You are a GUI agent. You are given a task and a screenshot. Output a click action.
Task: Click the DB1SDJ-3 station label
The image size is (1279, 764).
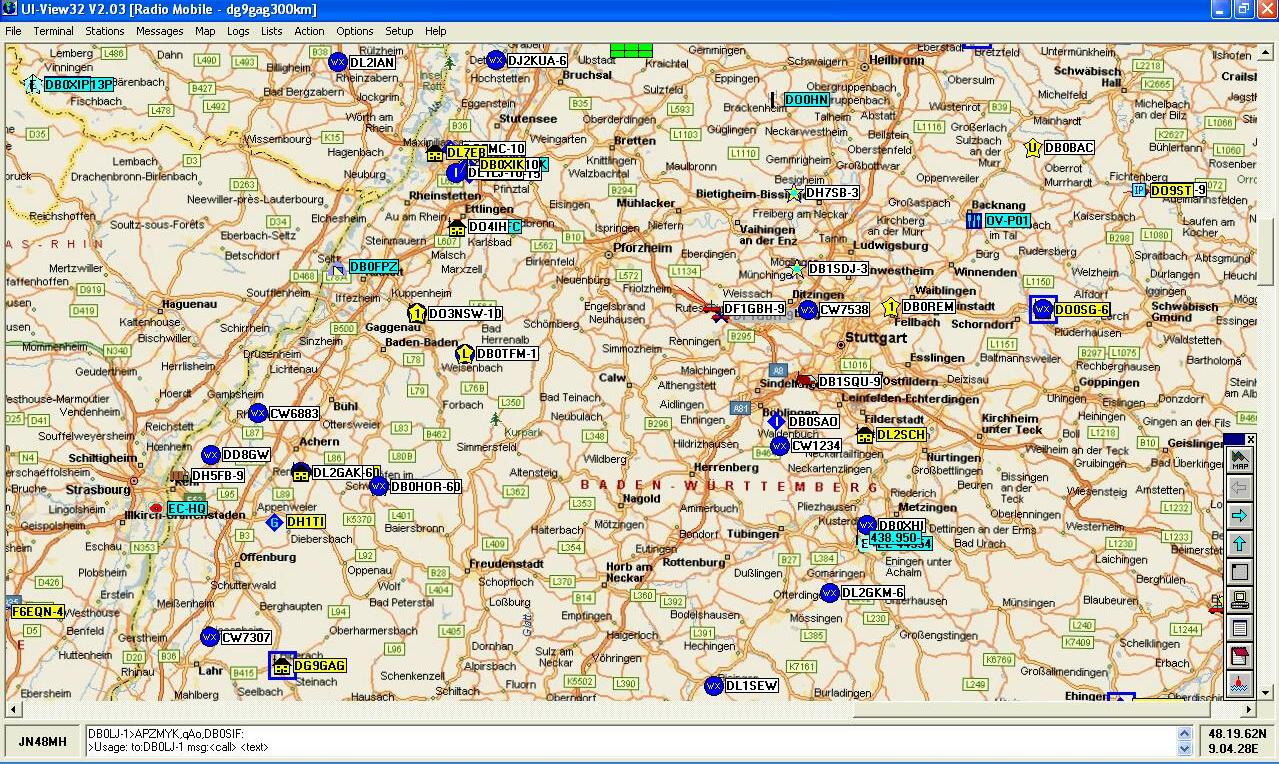coord(838,269)
